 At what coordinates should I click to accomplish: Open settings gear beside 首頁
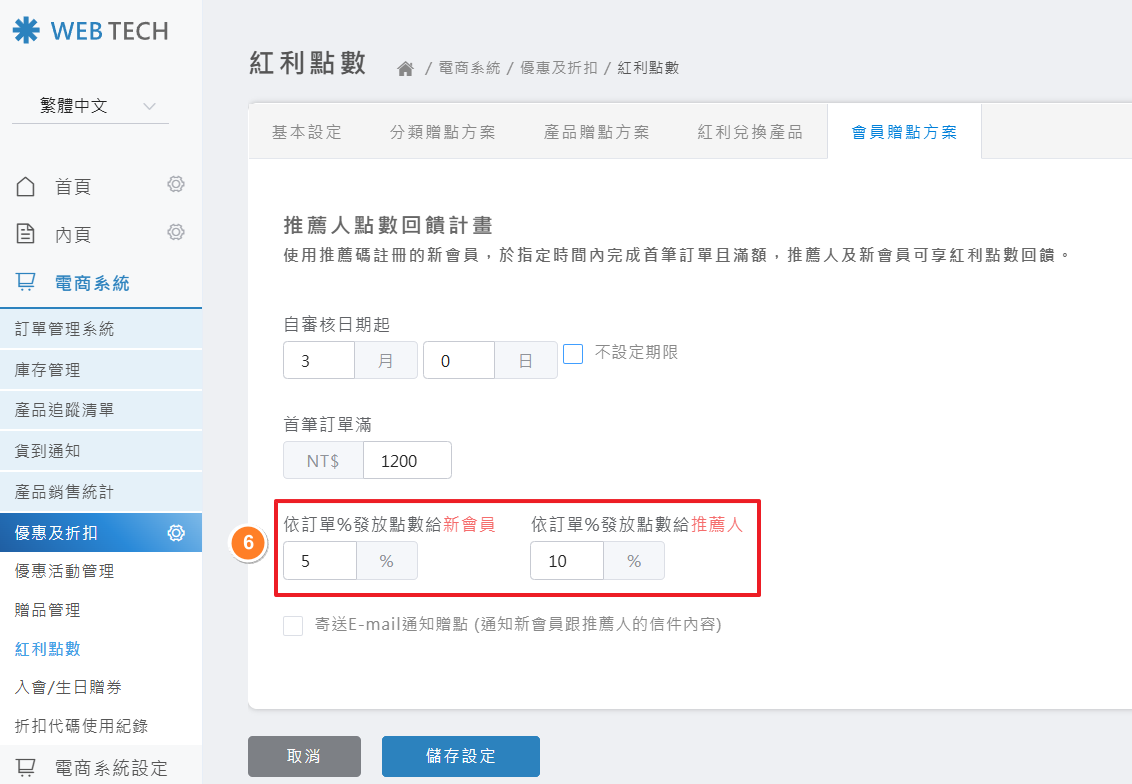click(x=176, y=184)
